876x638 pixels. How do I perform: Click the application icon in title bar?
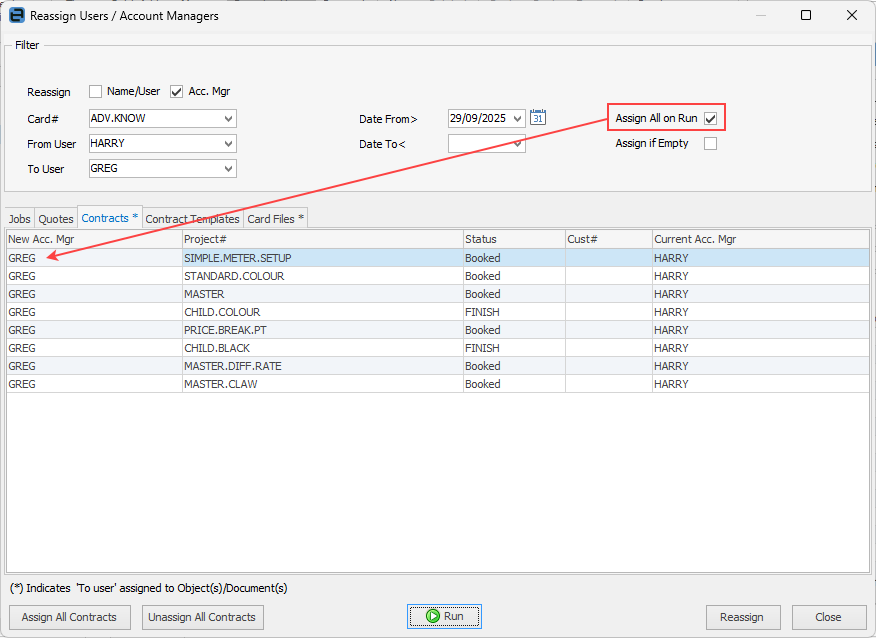tap(16, 16)
